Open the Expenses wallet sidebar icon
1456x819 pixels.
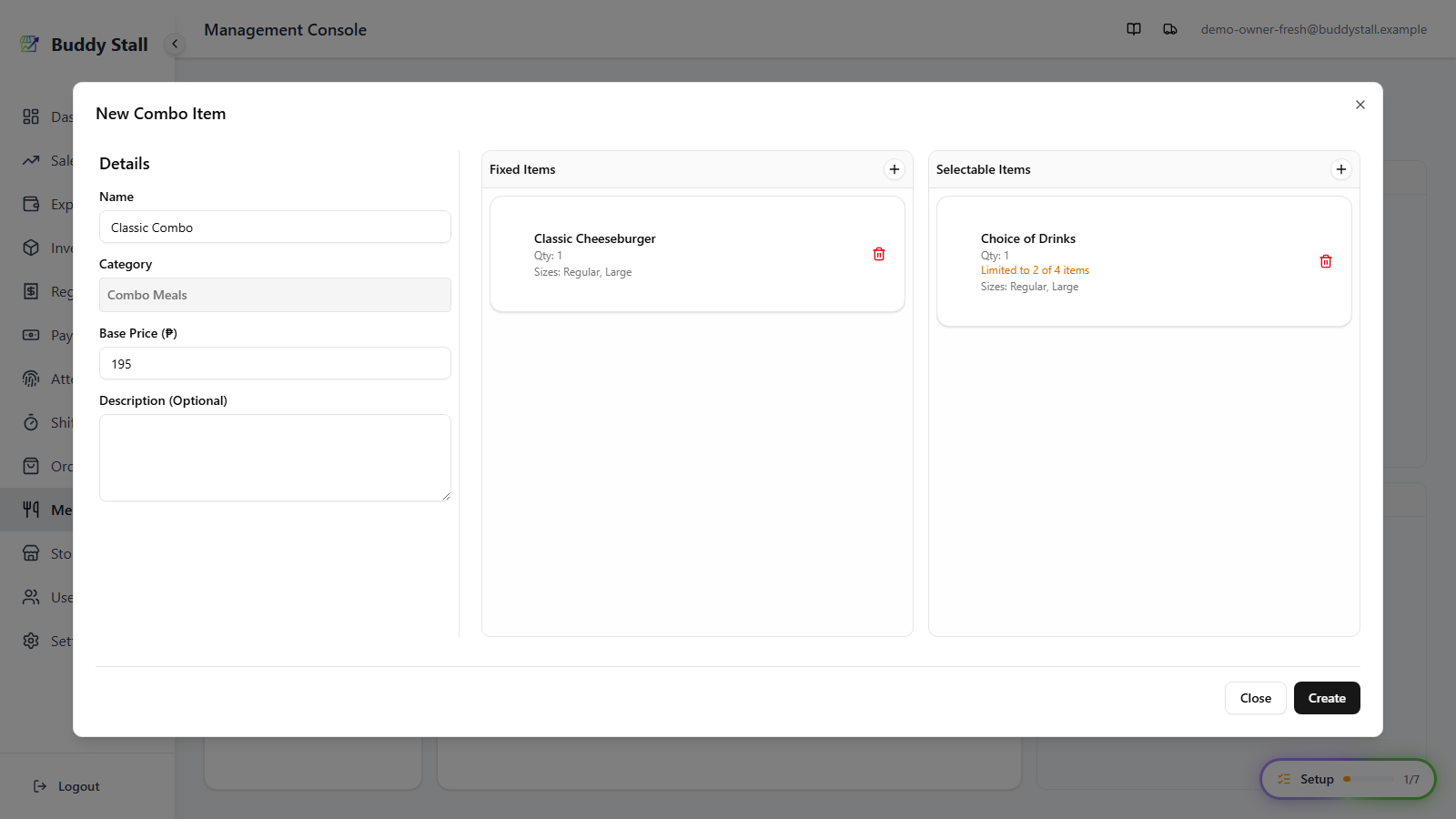31,204
